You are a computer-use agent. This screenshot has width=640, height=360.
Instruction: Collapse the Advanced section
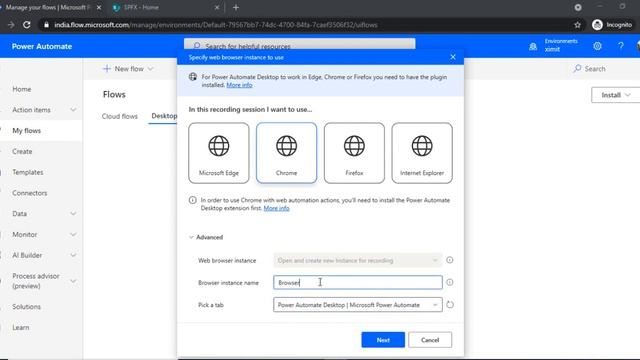pos(206,237)
